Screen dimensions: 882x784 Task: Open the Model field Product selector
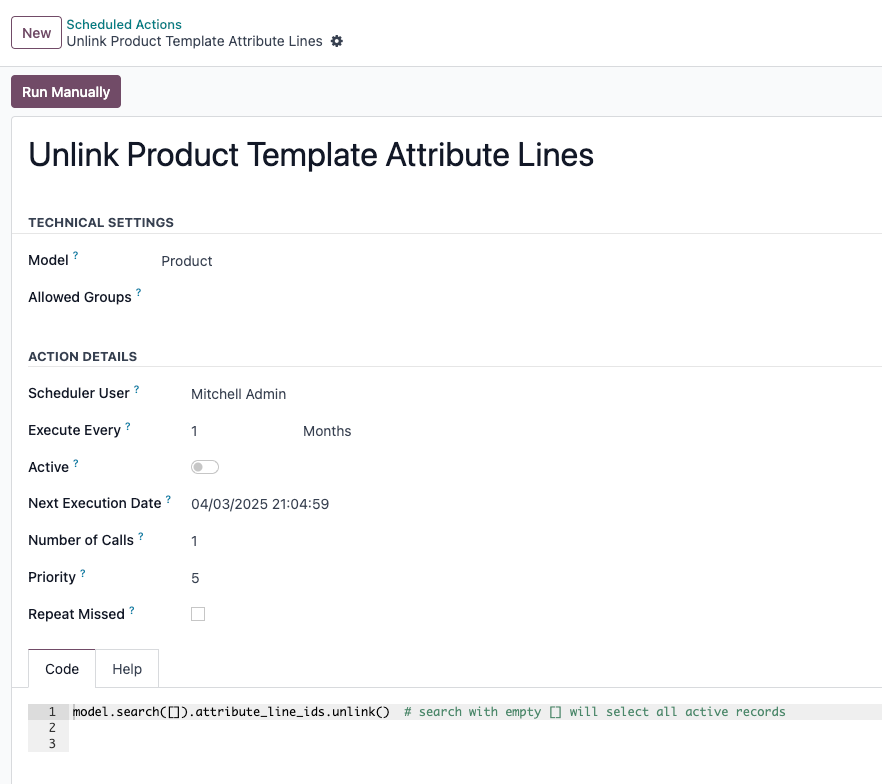pos(187,261)
